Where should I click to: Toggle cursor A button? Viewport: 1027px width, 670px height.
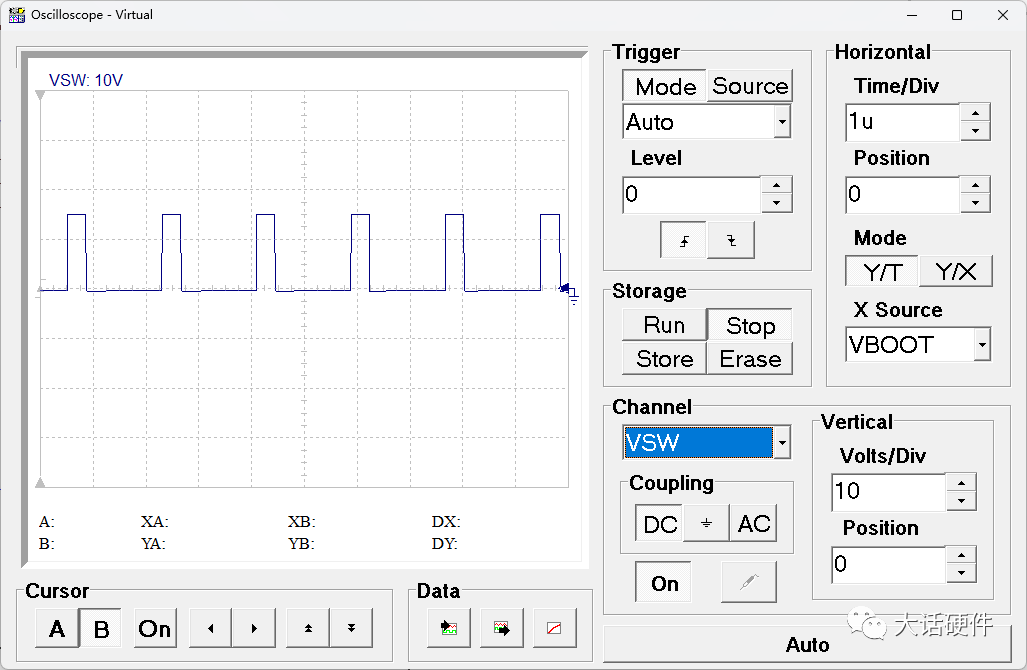[57, 629]
